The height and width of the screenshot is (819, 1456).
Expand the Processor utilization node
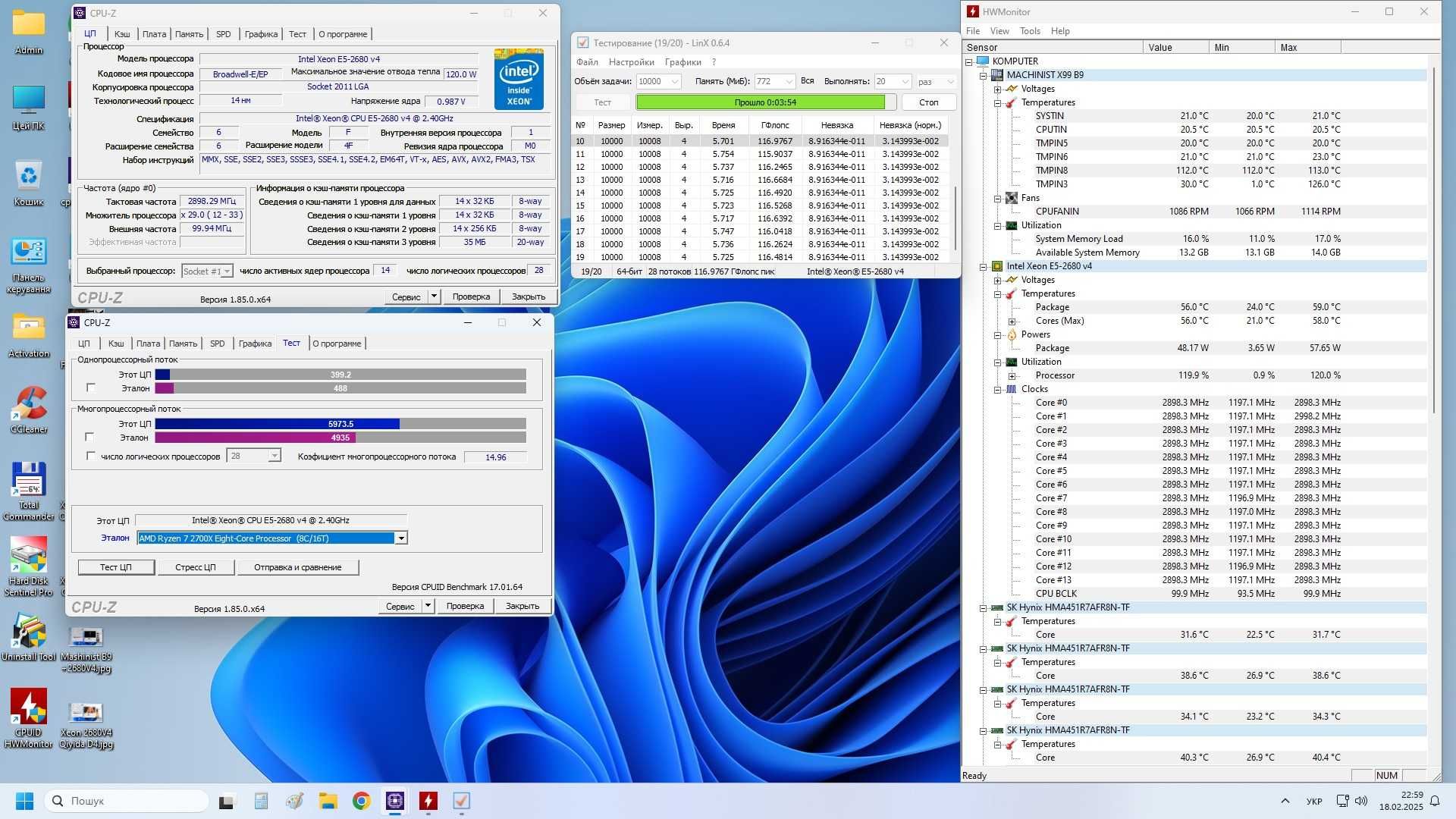[x=1012, y=375]
